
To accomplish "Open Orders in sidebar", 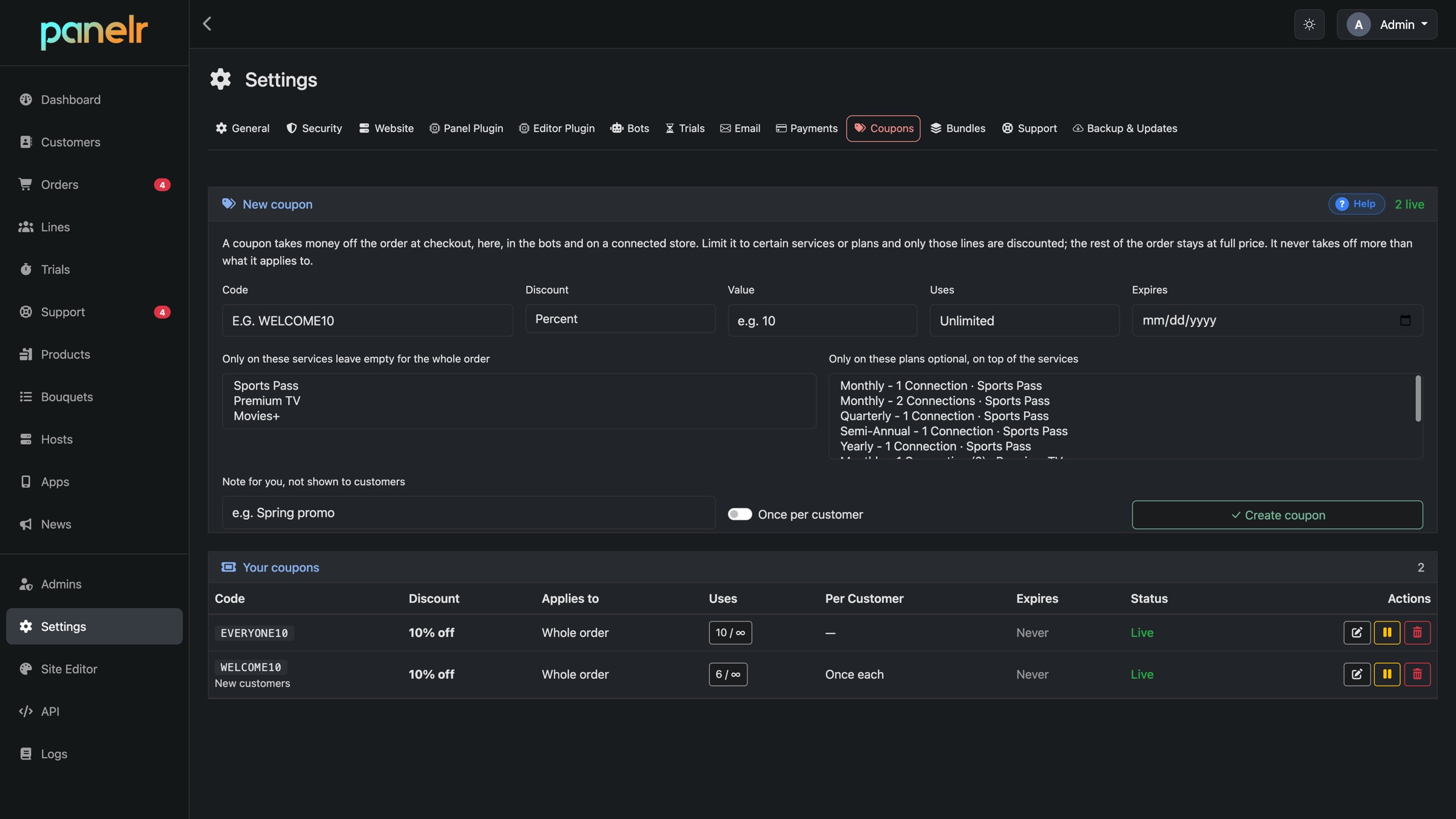I will pyautogui.click(x=94, y=184).
